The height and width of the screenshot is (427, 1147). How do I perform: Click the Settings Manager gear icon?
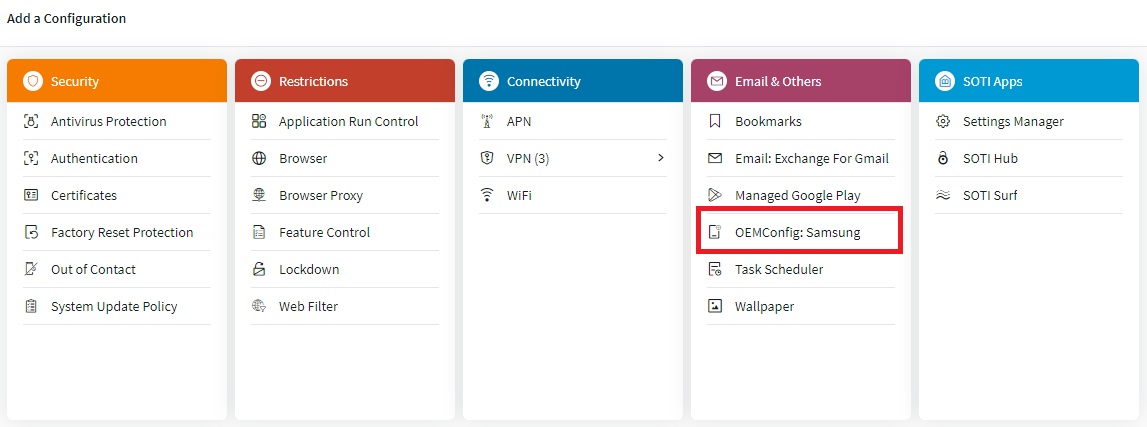943,121
